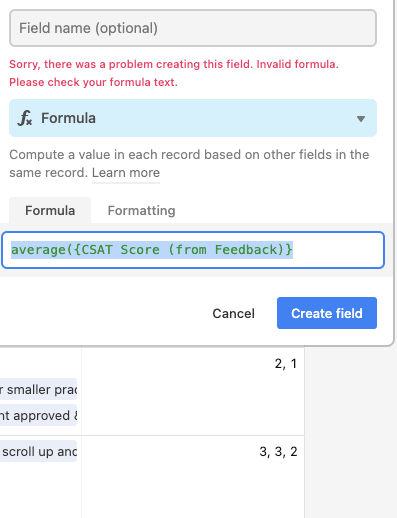Click the 'Compute a value' description text
The width and height of the screenshot is (397, 518).
(x=189, y=163)
